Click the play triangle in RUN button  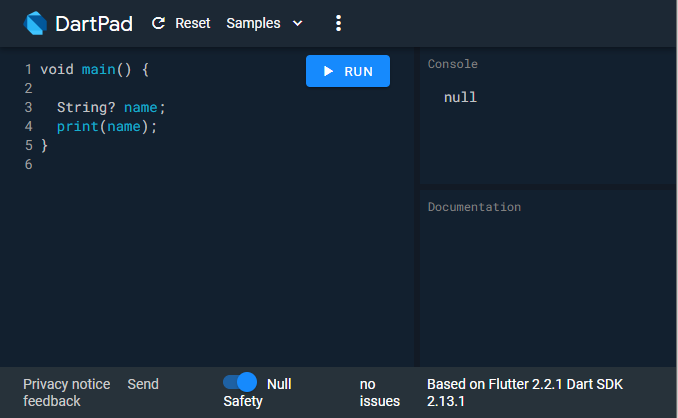[329, 71]
